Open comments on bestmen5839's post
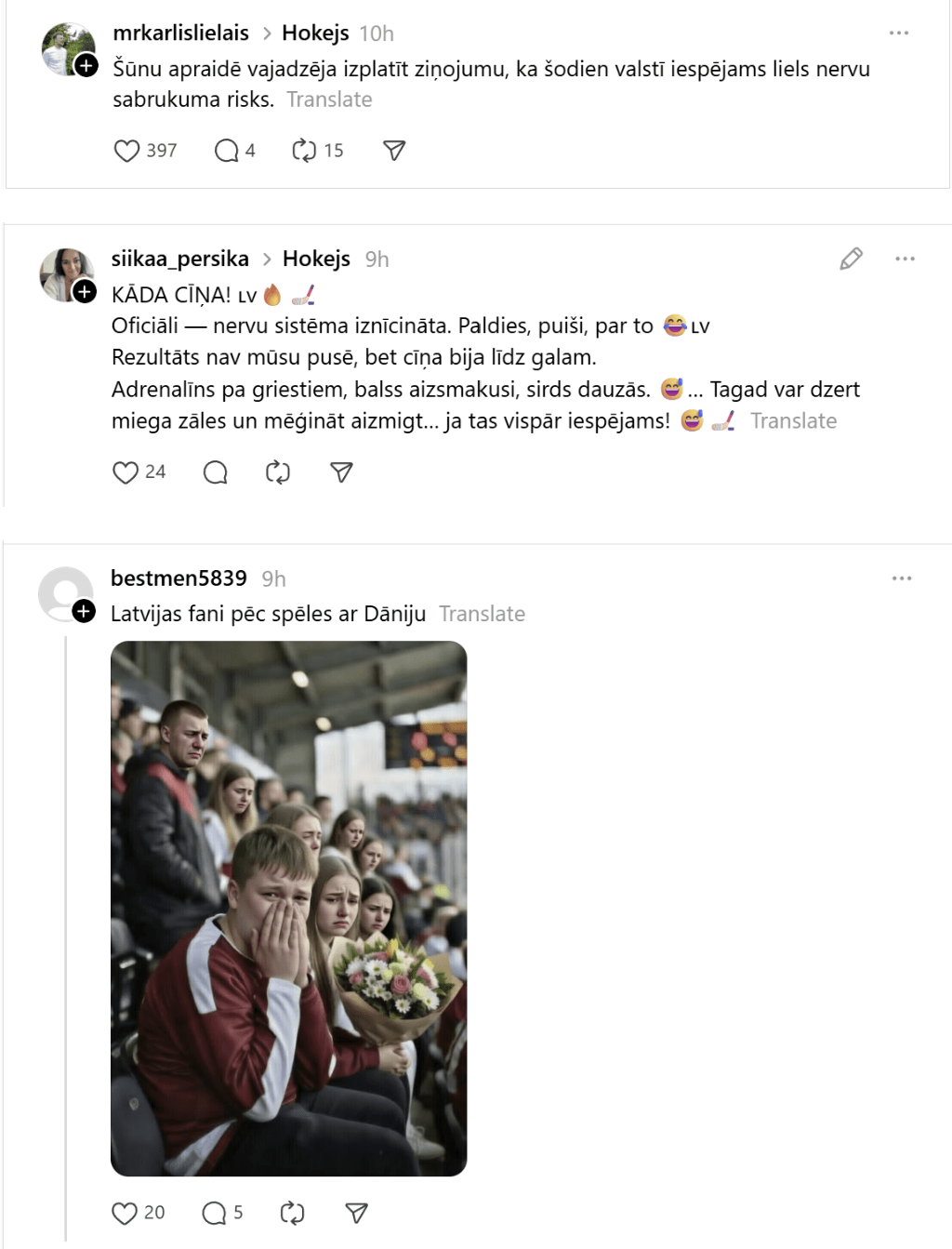The width and height of the screenshot is (952, 1249). pos(215,1213)
